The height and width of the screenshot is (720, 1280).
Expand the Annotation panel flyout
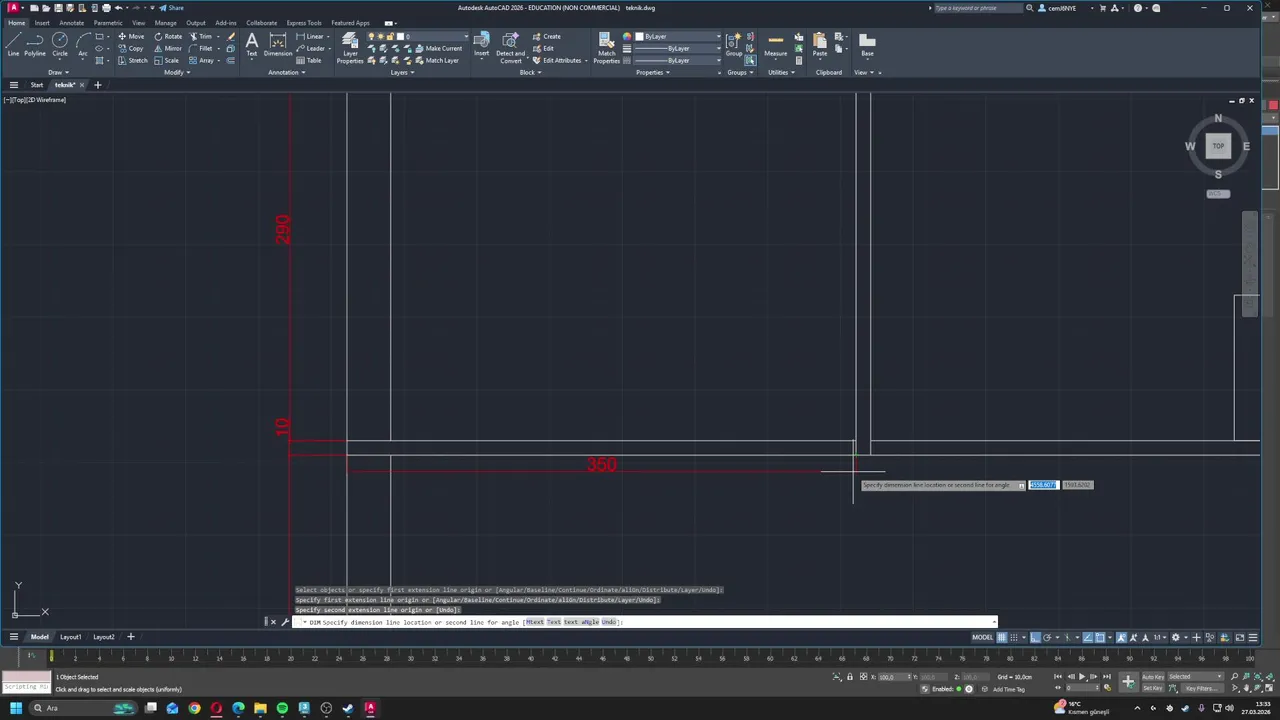pyautogui.click(x=286, y=72)
